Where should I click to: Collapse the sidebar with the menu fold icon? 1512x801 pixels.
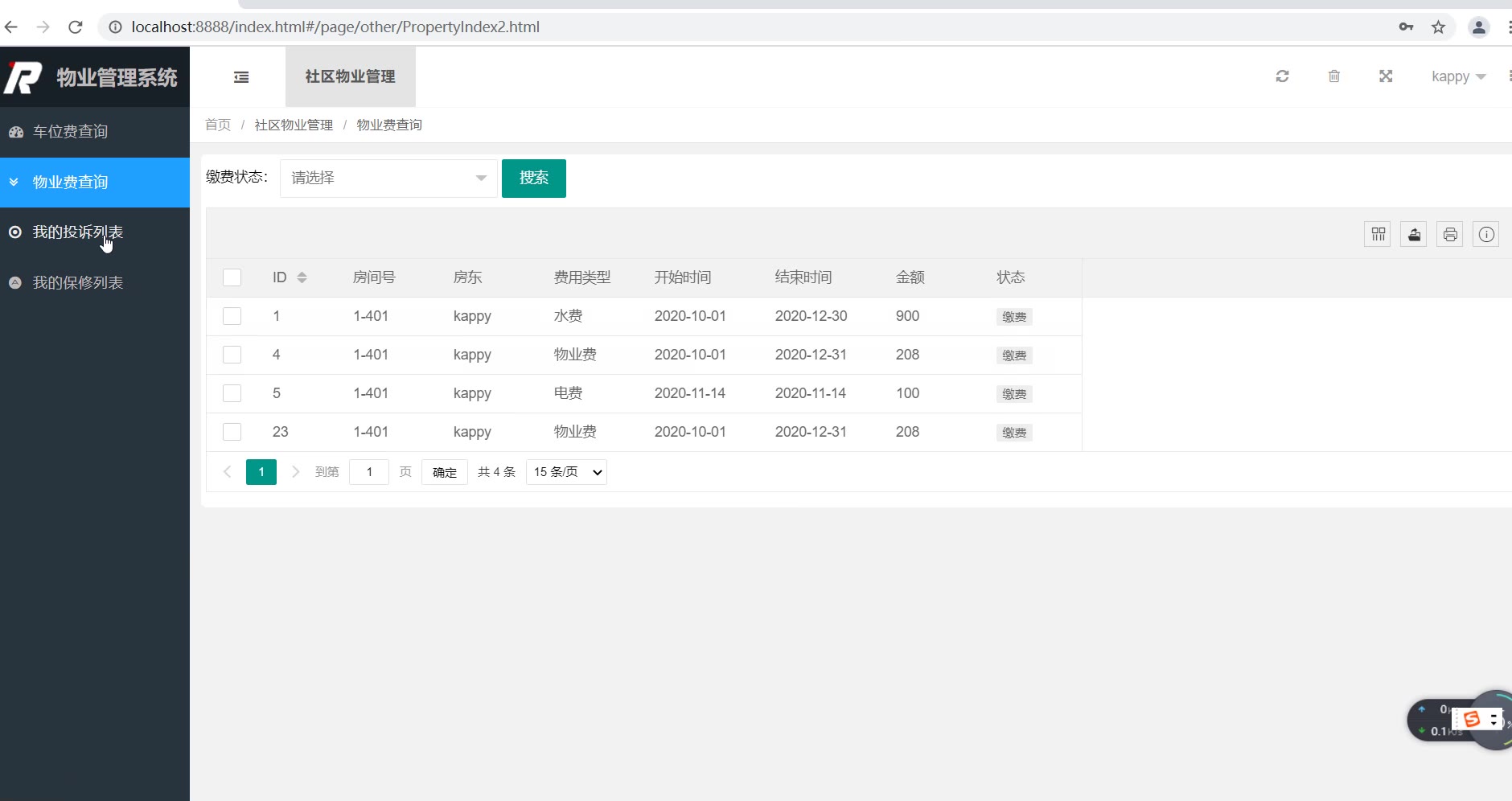point(241,77)
